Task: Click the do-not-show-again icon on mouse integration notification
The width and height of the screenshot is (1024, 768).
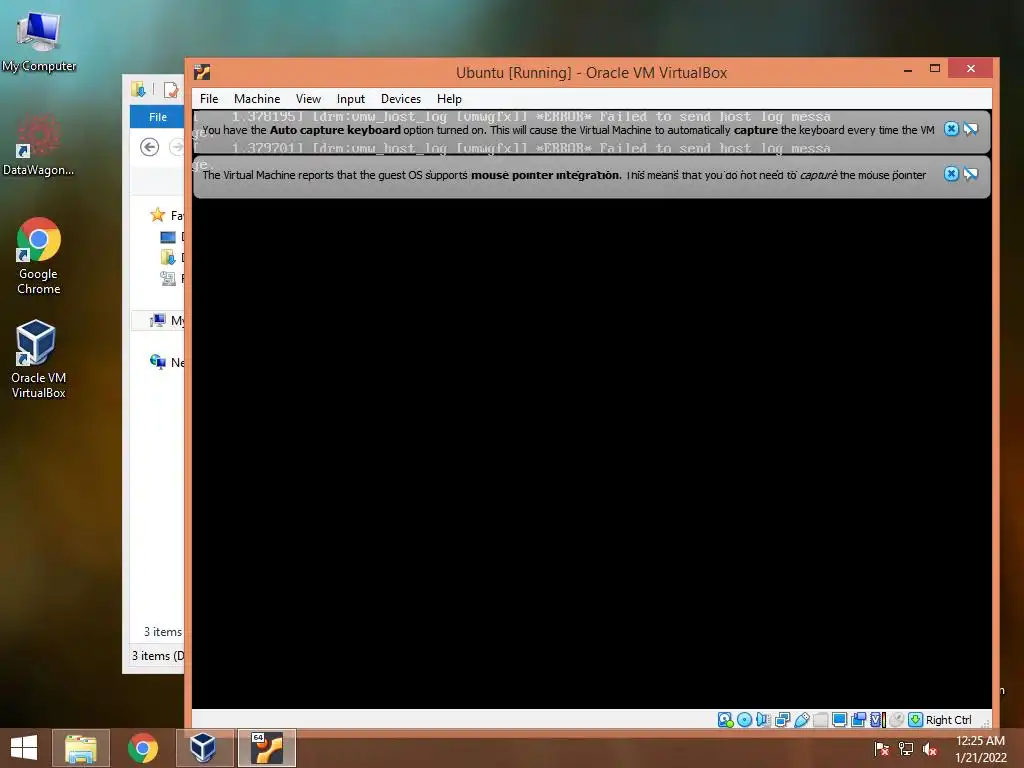Action: (970, 174)
